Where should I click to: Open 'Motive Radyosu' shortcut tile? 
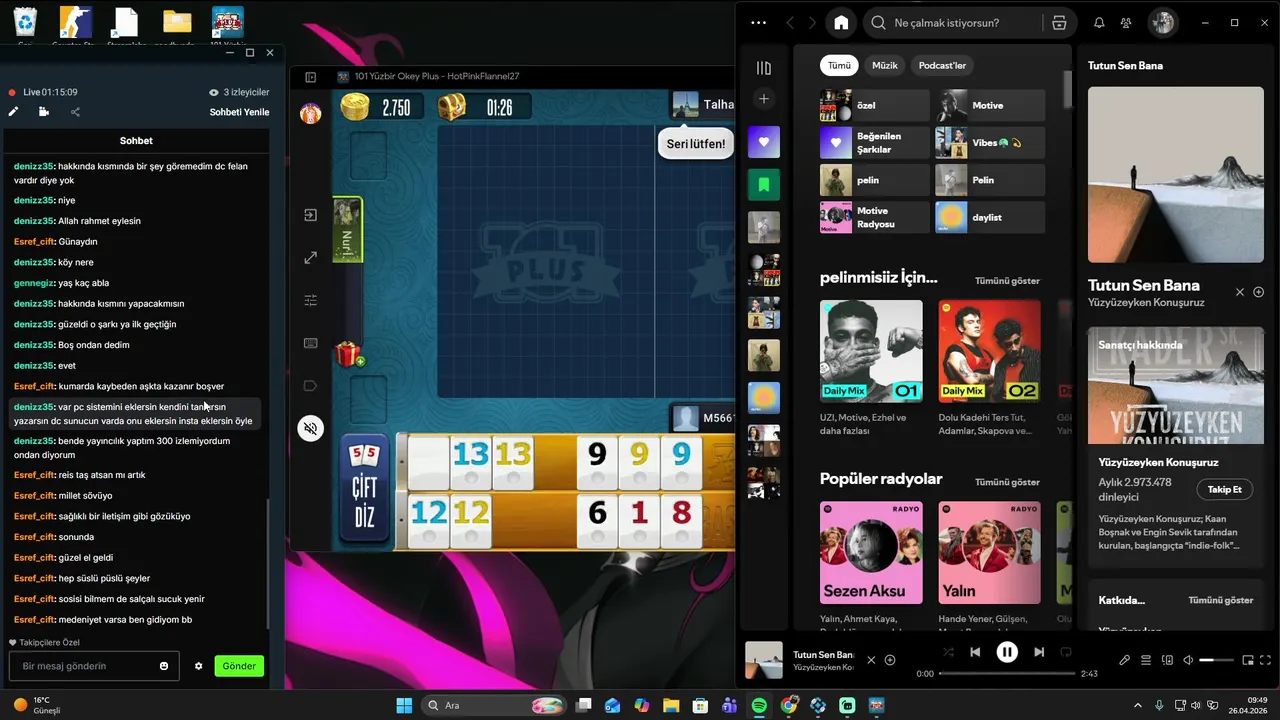[x=875, y=217]
